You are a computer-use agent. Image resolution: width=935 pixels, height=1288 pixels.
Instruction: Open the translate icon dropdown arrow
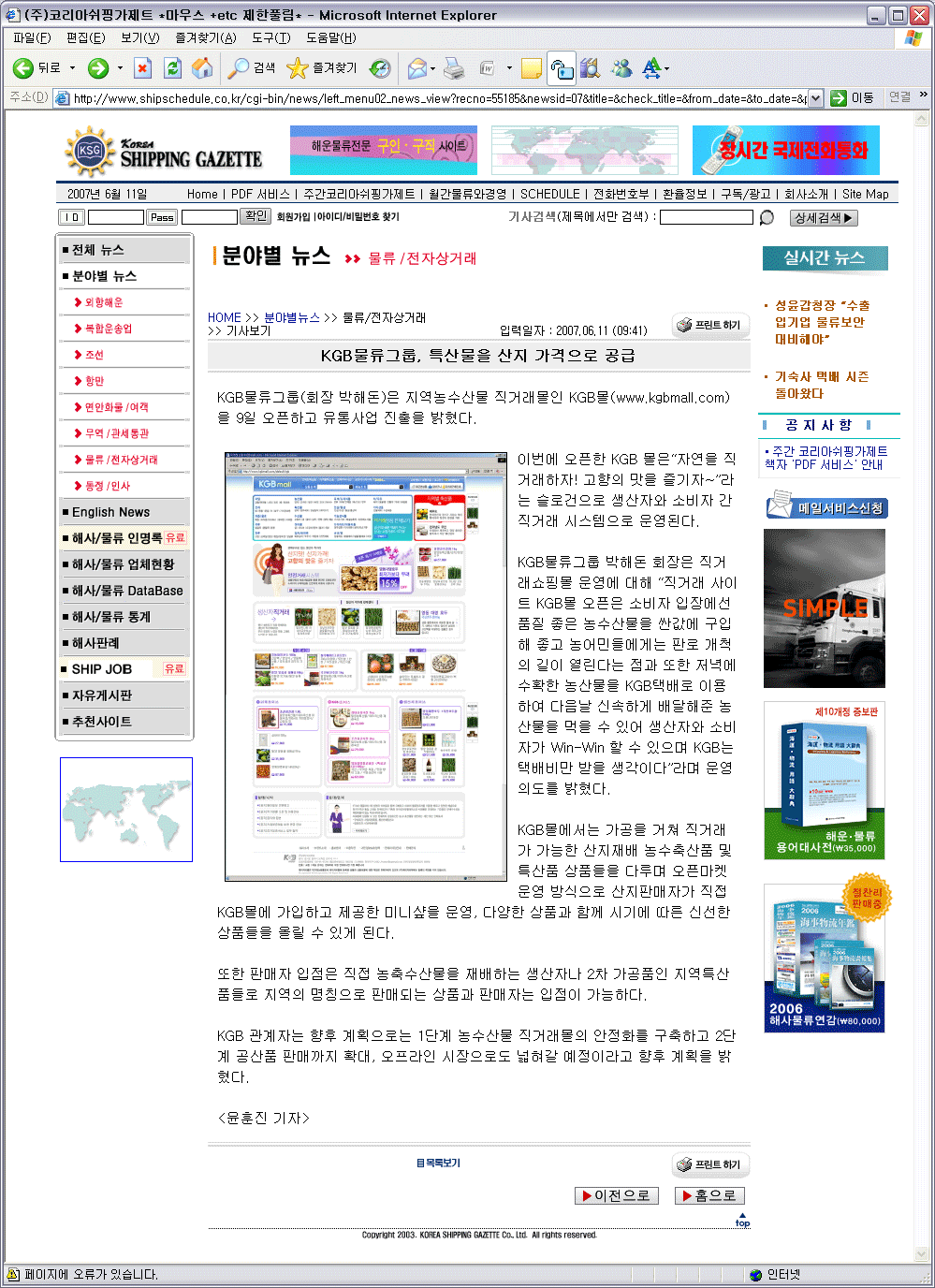pyautogui.click(x=666, y=67)
